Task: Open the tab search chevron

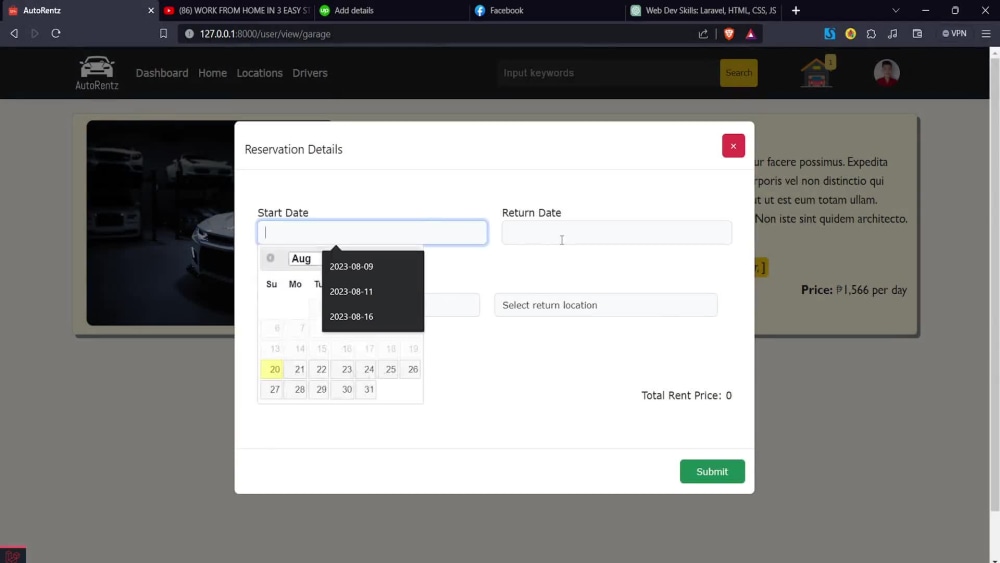Action: point(895,10)
